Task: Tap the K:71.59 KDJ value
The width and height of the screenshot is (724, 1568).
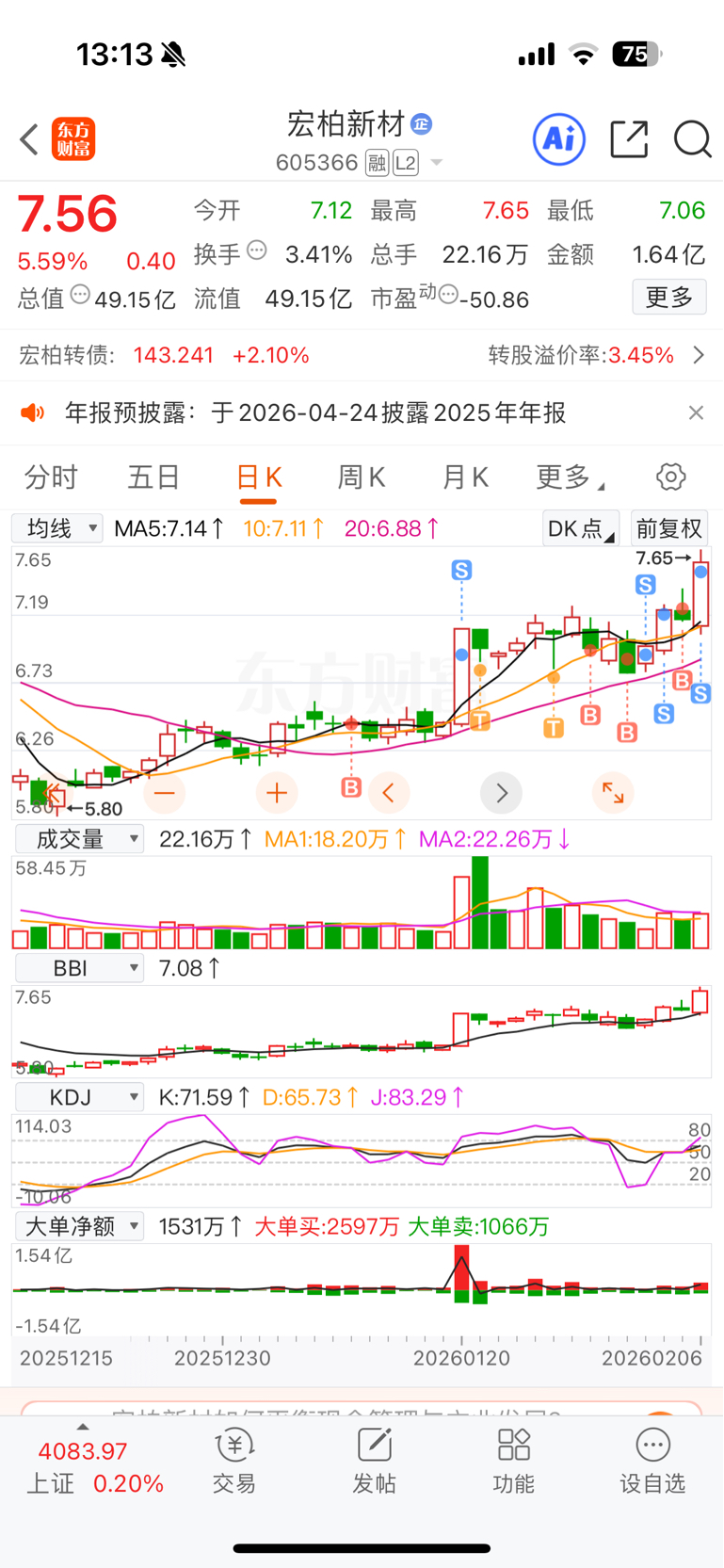Action: [x=205, y=1097]
